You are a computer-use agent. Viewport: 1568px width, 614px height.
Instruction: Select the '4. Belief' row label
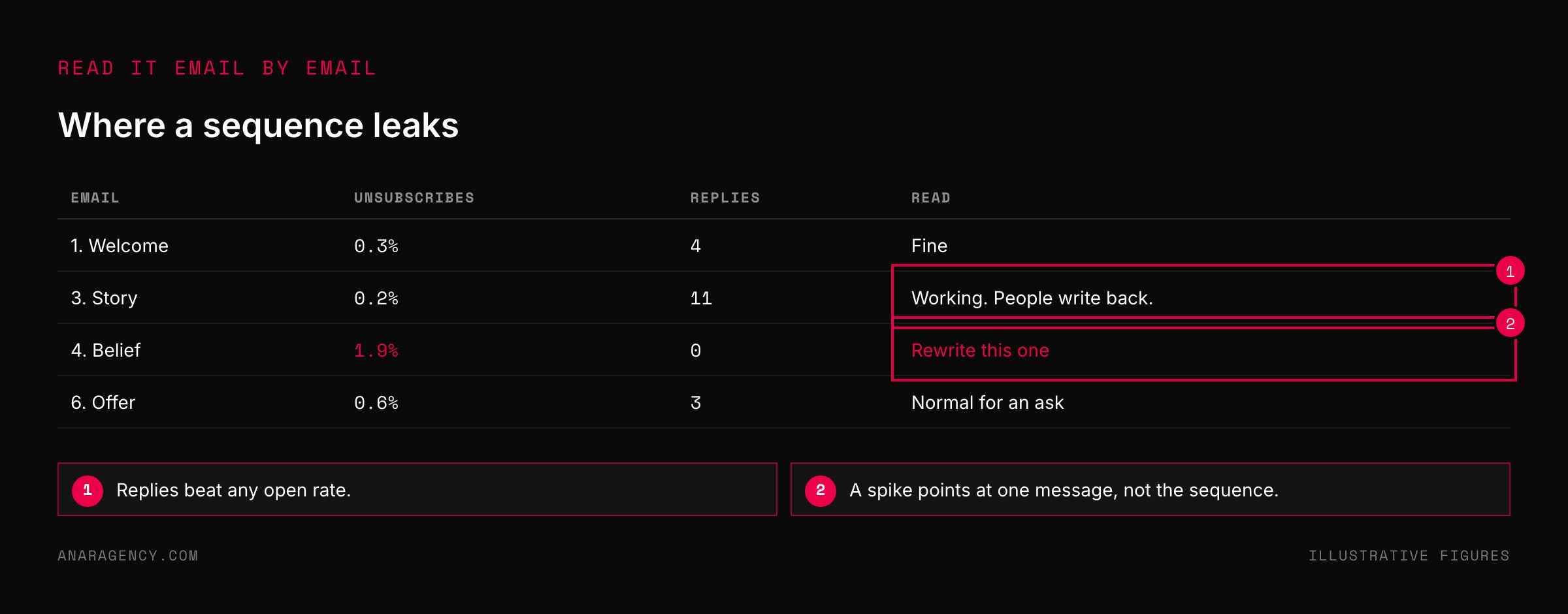[105, 350]
